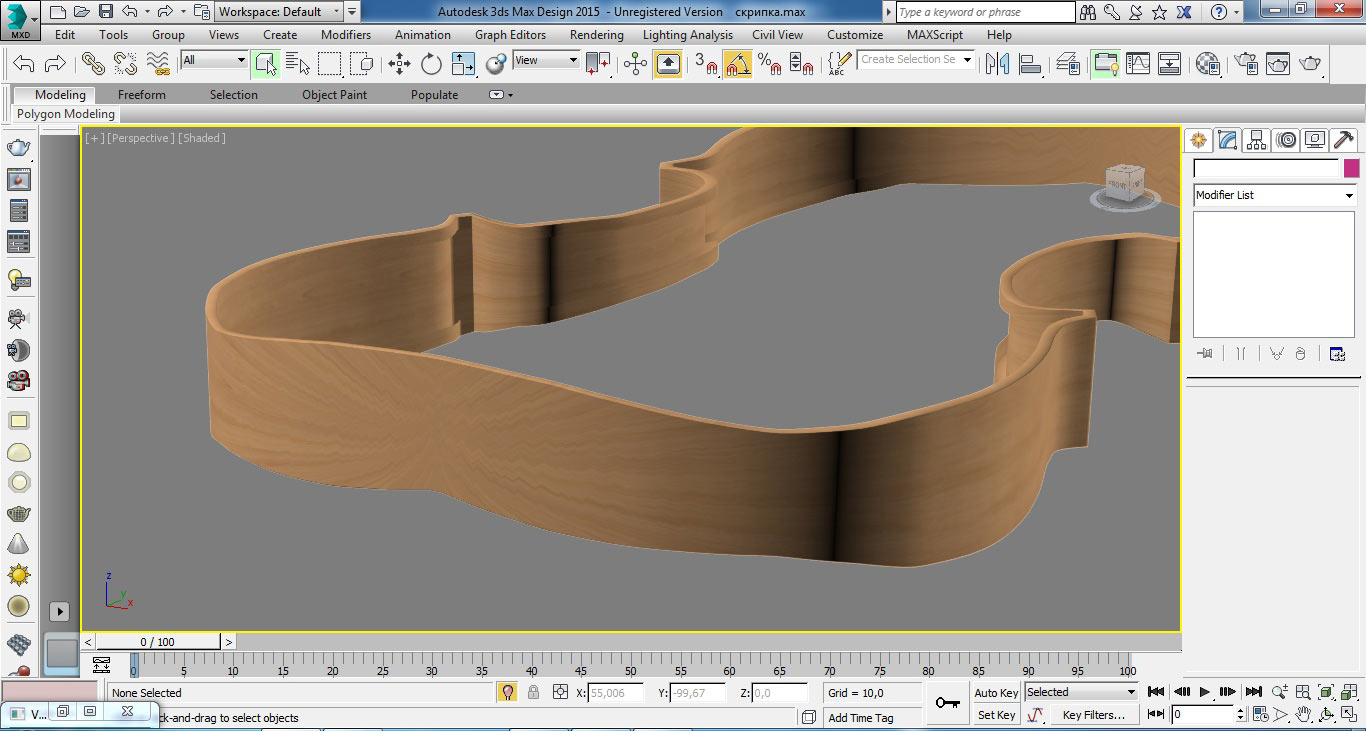Screen dimensions: 1366x731
Task: Click the Key Filters... button
Action: click(x=1094, y=715)
